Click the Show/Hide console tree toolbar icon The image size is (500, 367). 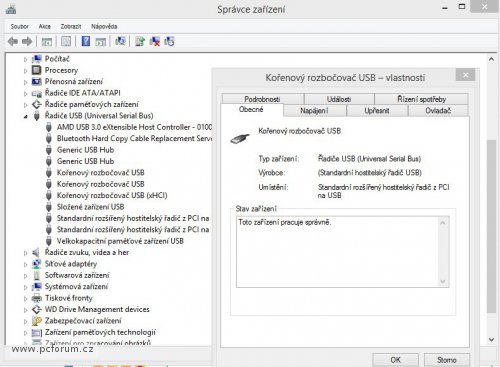pyautogui.click(x=46, y=42)
